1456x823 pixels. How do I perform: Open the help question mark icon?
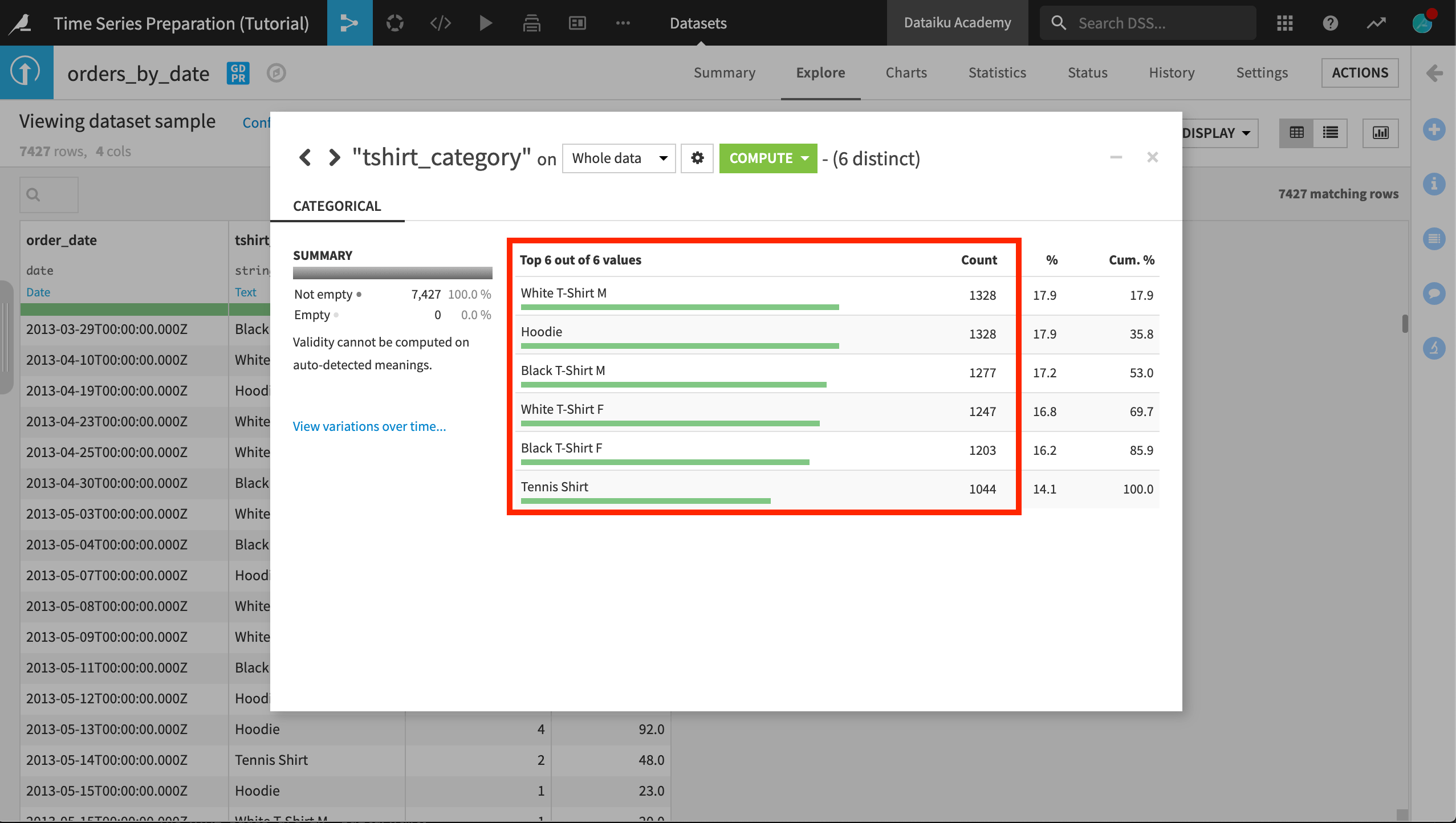click(x=1331, y=23)
